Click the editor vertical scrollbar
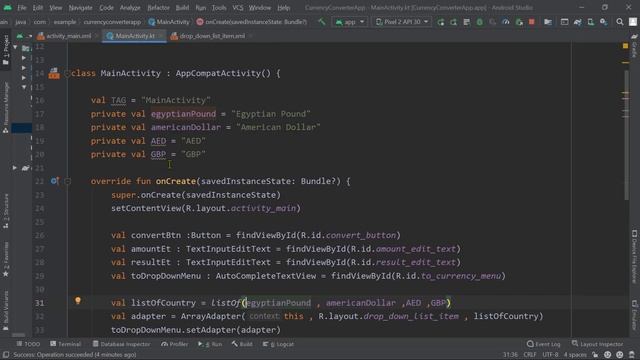The image size is (640, 360). [x=627, y=135]
